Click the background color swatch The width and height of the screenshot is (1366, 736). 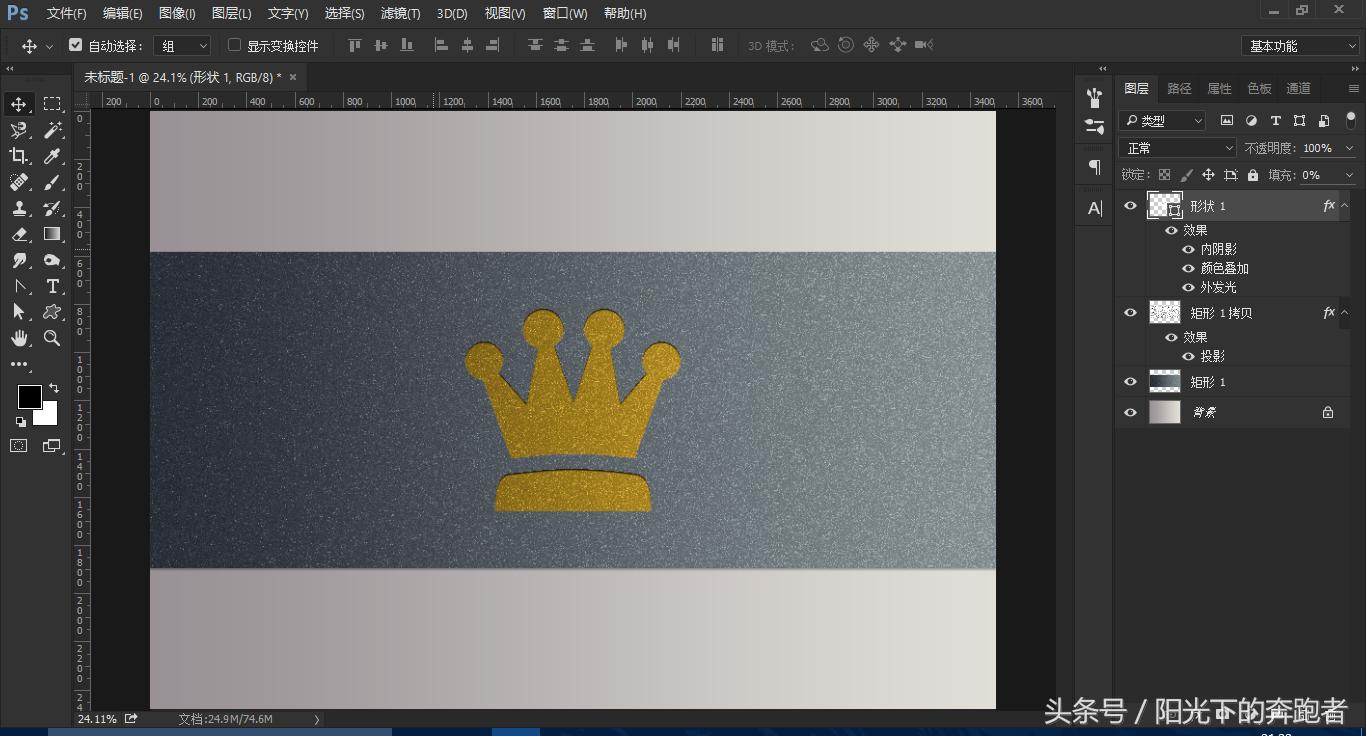tap(47, 414)
